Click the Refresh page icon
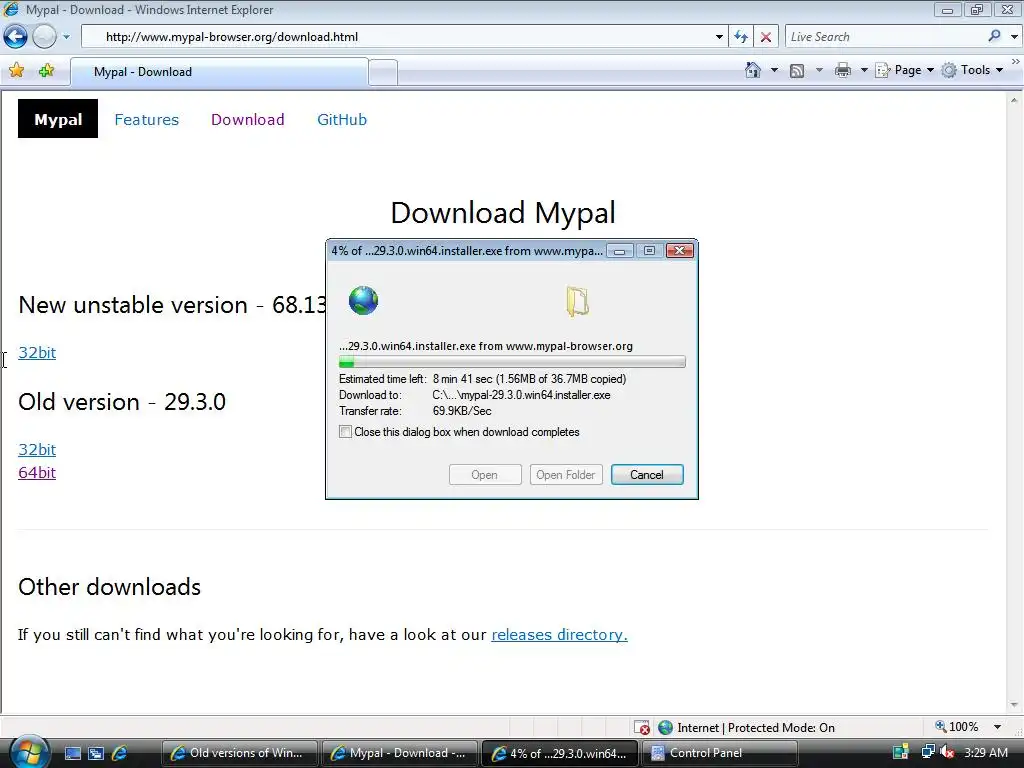 click(741, 37)
